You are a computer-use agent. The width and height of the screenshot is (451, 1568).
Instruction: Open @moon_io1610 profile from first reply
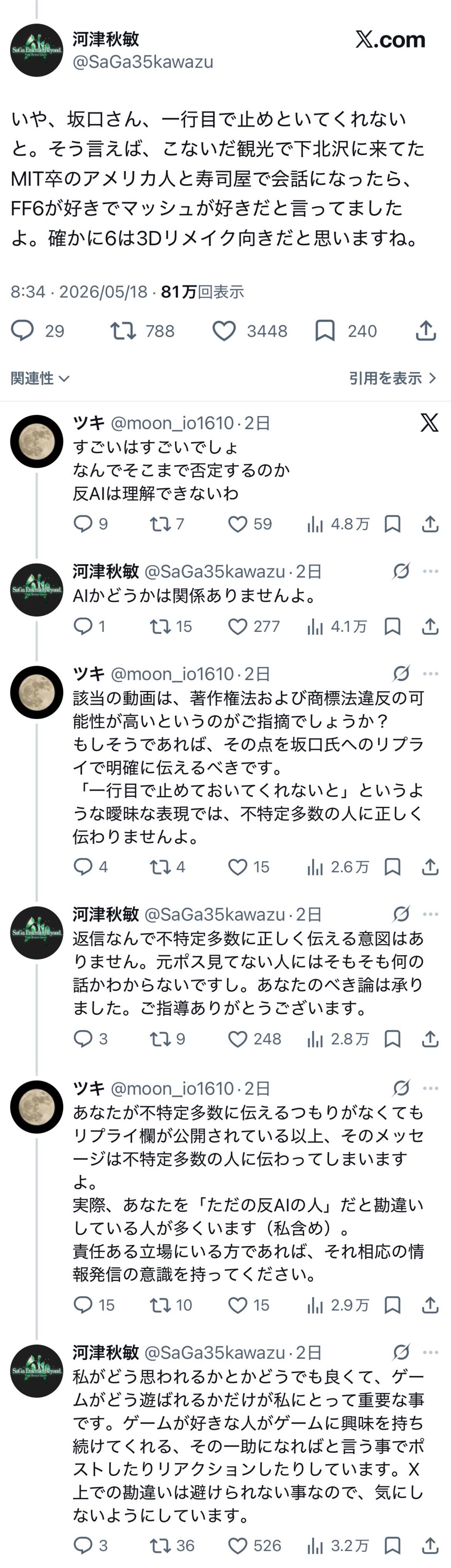pos(172,422)
